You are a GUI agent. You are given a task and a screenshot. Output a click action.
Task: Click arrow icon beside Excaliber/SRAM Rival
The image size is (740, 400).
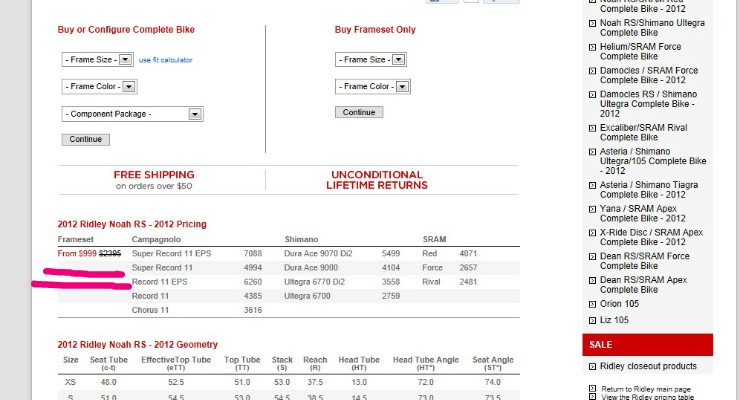point(592,128)
